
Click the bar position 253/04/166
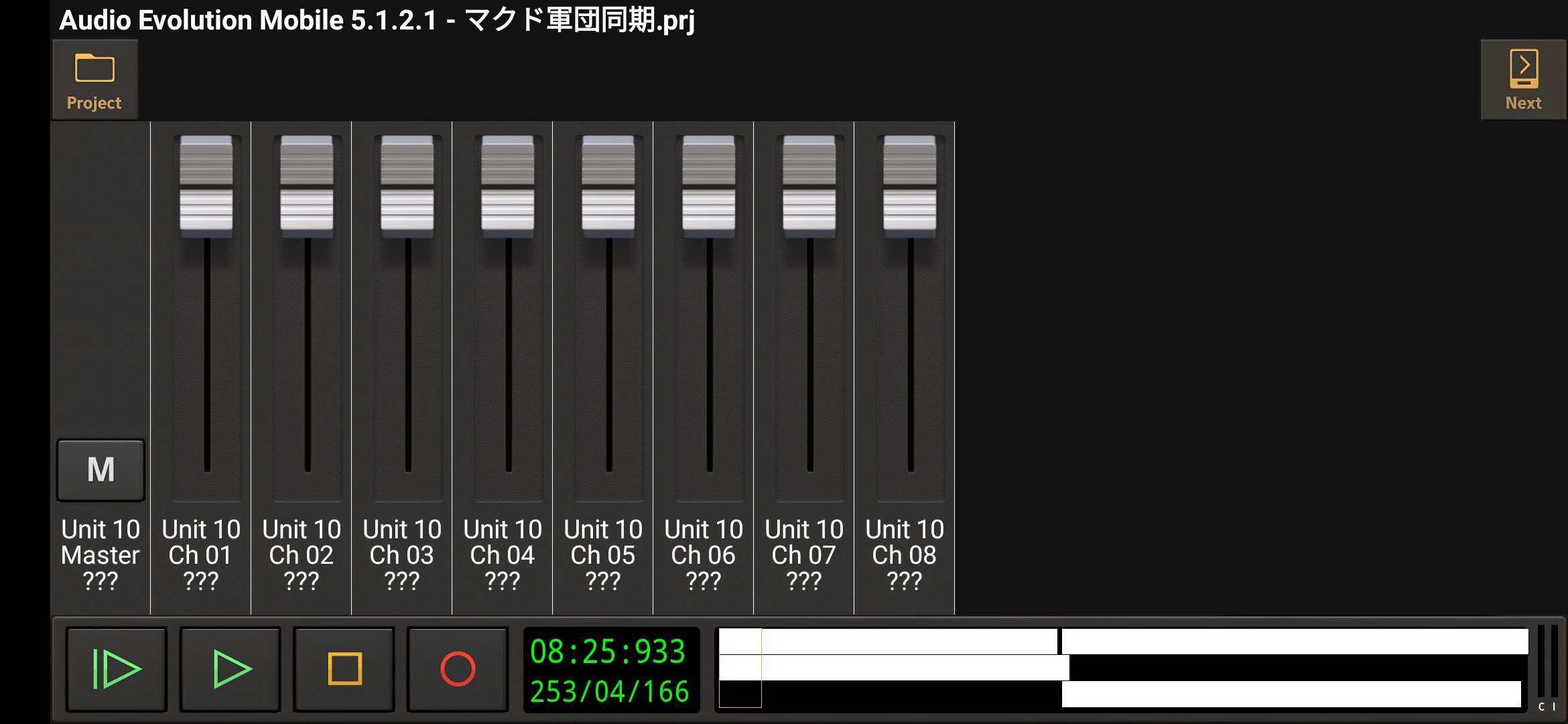tap(609, 692)
